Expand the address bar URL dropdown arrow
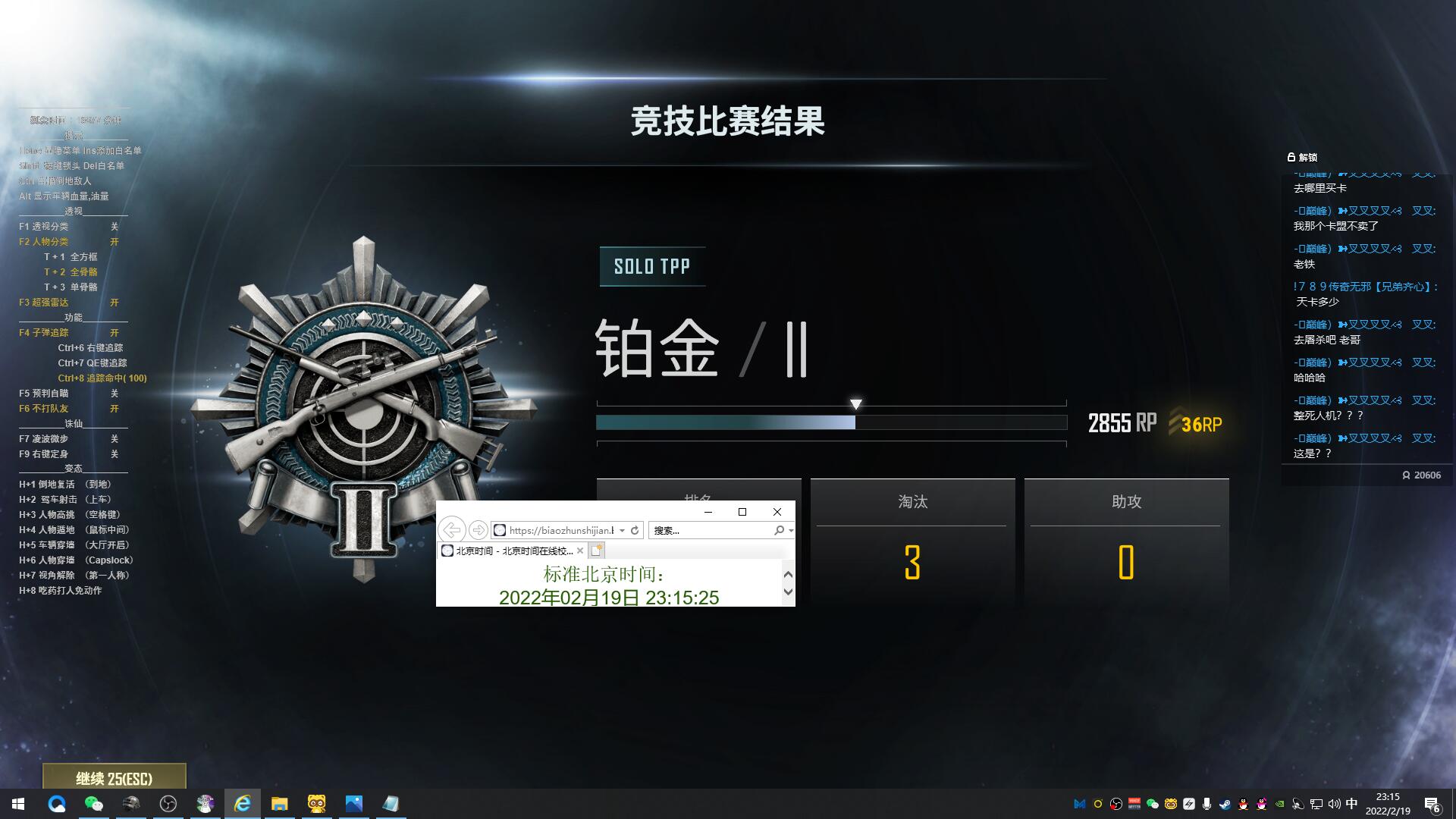 [x=622, y=530]
